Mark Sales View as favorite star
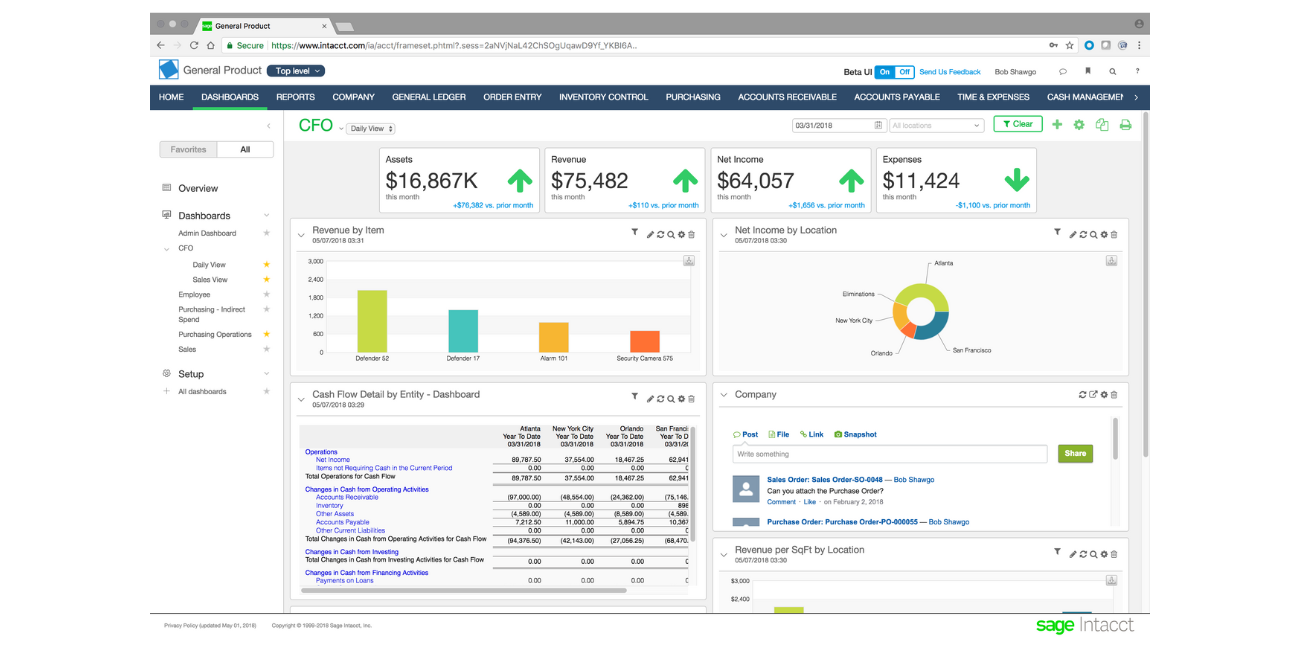Image resolution: width=1300 pixels, height=650 pixels. coord(266,279)
